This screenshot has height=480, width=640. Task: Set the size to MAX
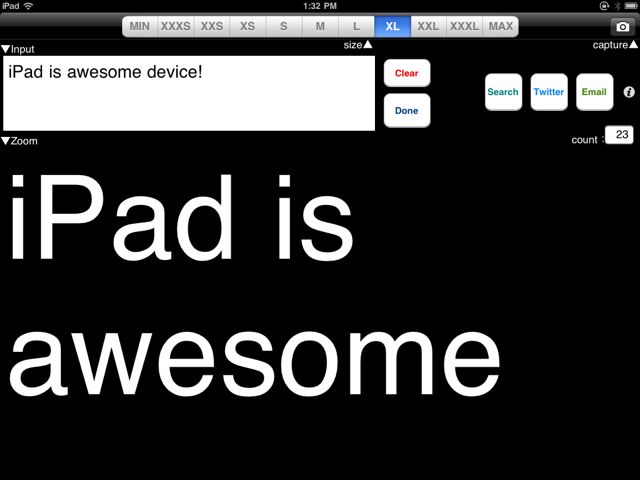tap(501, 27)
